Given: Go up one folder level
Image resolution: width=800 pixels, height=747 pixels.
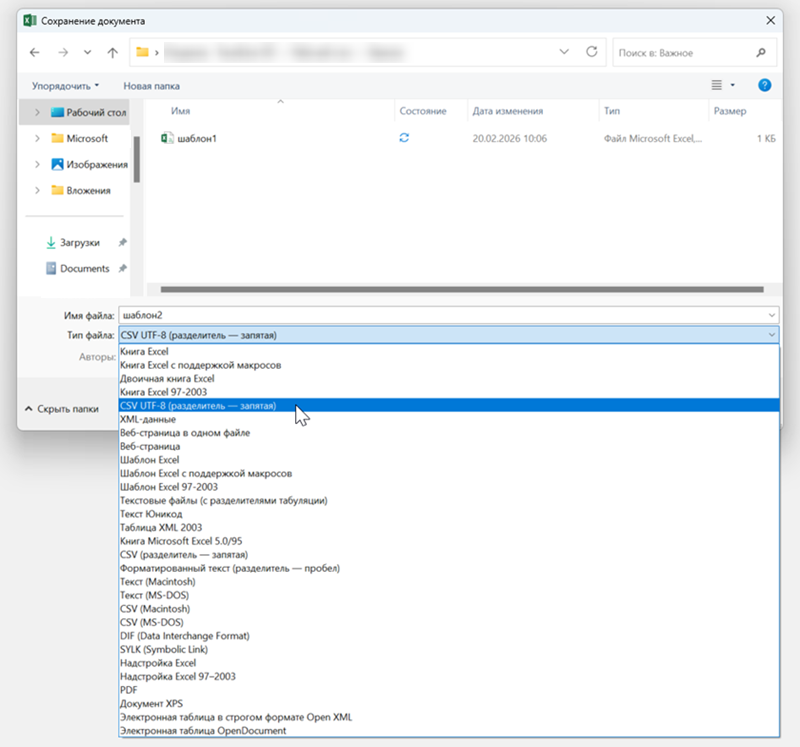Looking at the screenshot, I should (112, 52).
